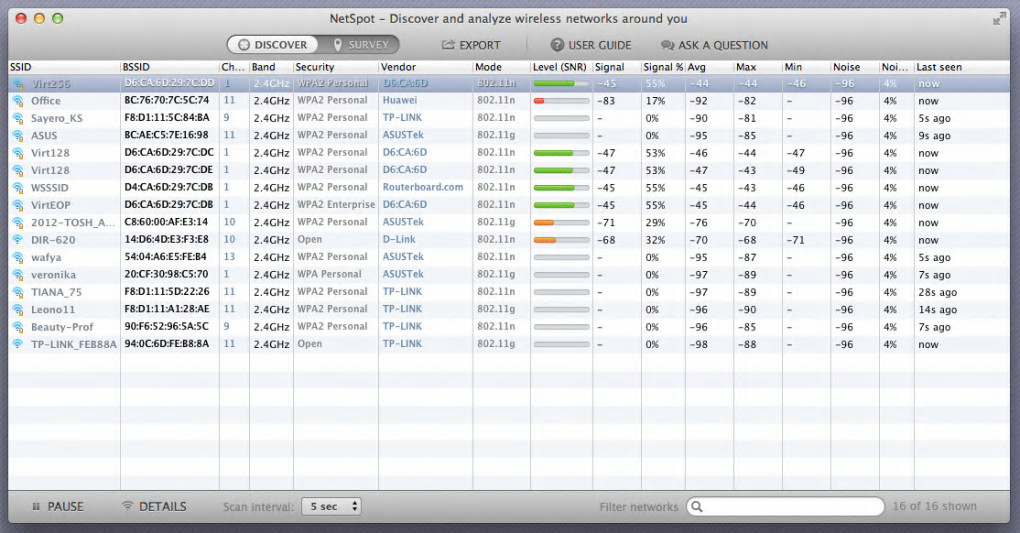Sort by the Noise column header
The width and height of the screenshot is (1020, 533).
(855, 67)
